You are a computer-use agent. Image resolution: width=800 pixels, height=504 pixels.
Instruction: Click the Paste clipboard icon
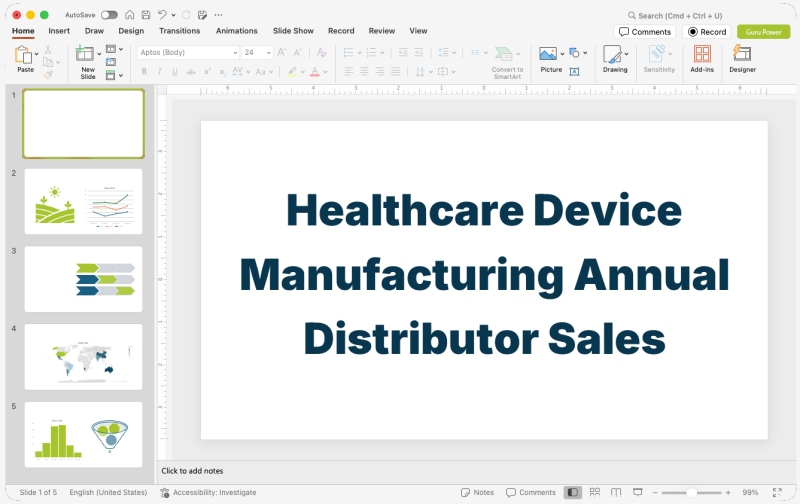click(22, 55)
